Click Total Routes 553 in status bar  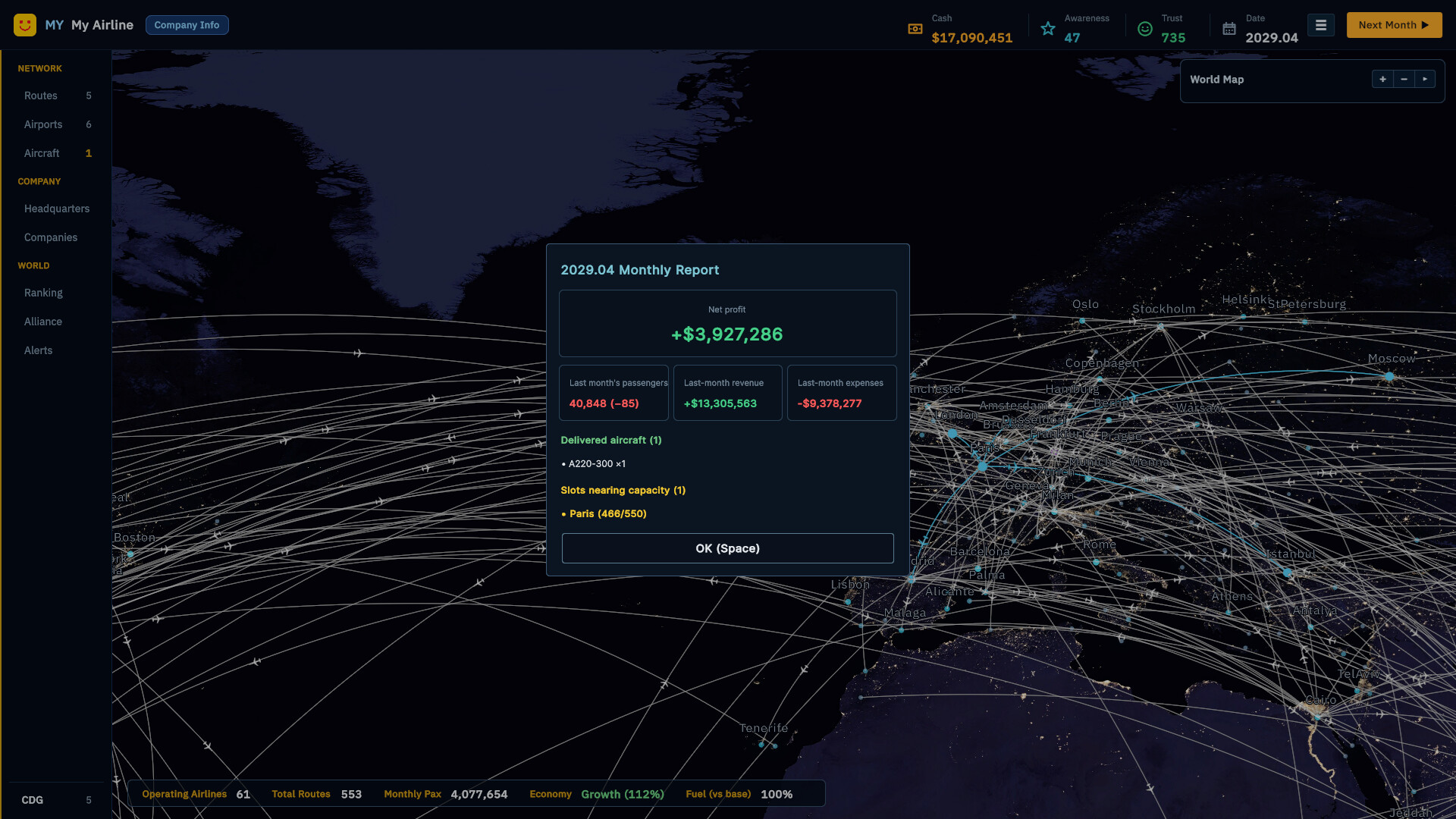(x=316, y=794)
